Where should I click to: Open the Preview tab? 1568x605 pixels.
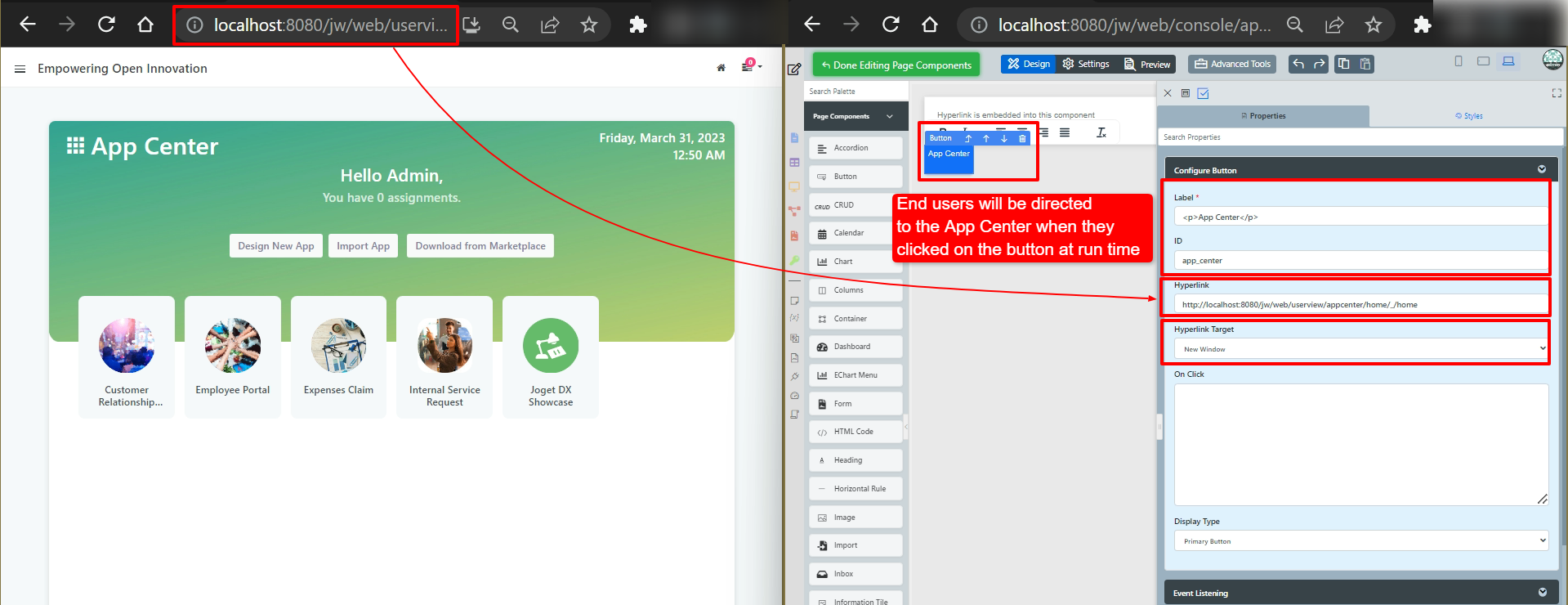tap(1147, 64)
